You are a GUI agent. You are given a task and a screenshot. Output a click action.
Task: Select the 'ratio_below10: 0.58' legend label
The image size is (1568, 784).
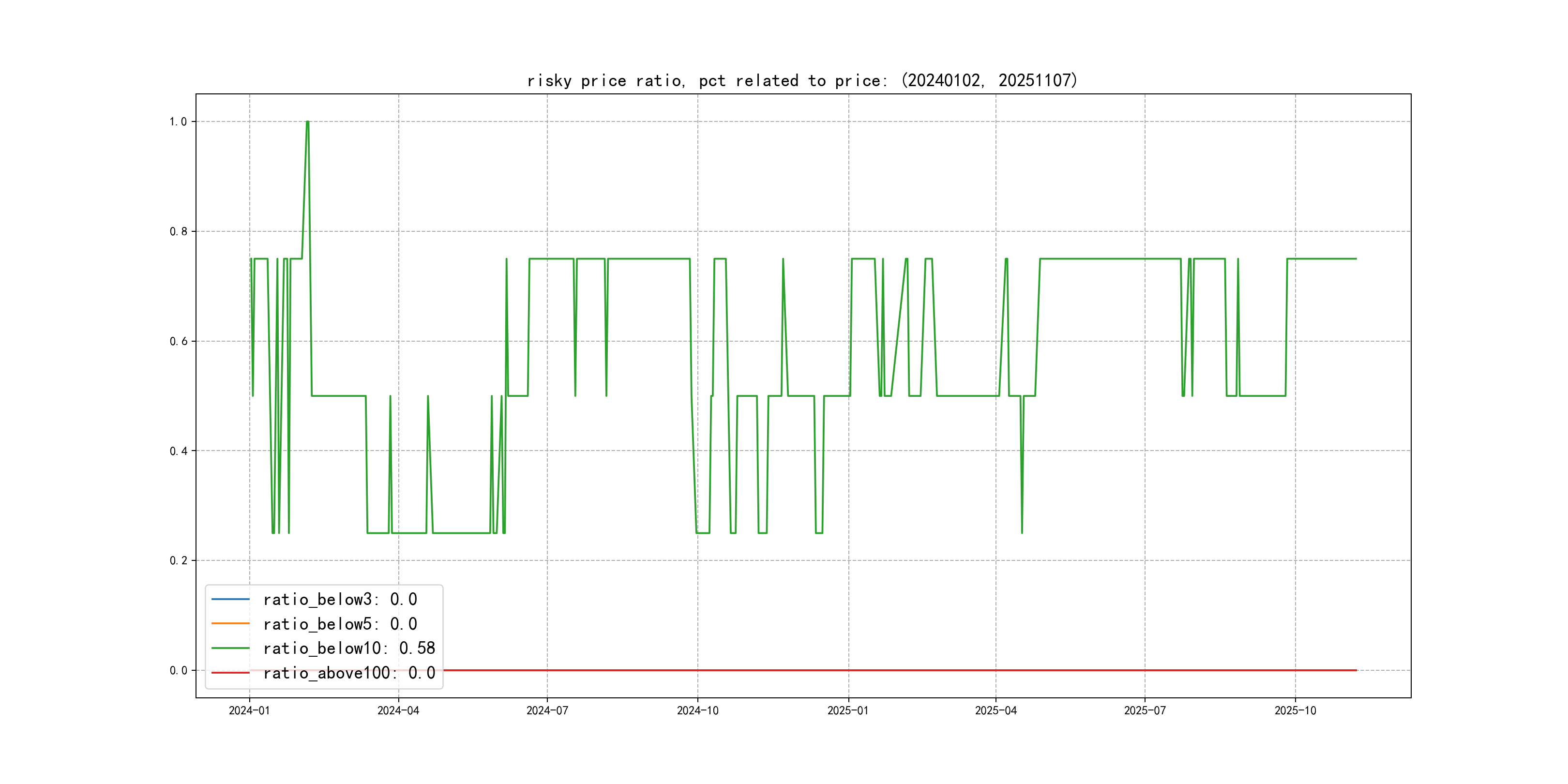pyautogui.click(x=349, y=648)
